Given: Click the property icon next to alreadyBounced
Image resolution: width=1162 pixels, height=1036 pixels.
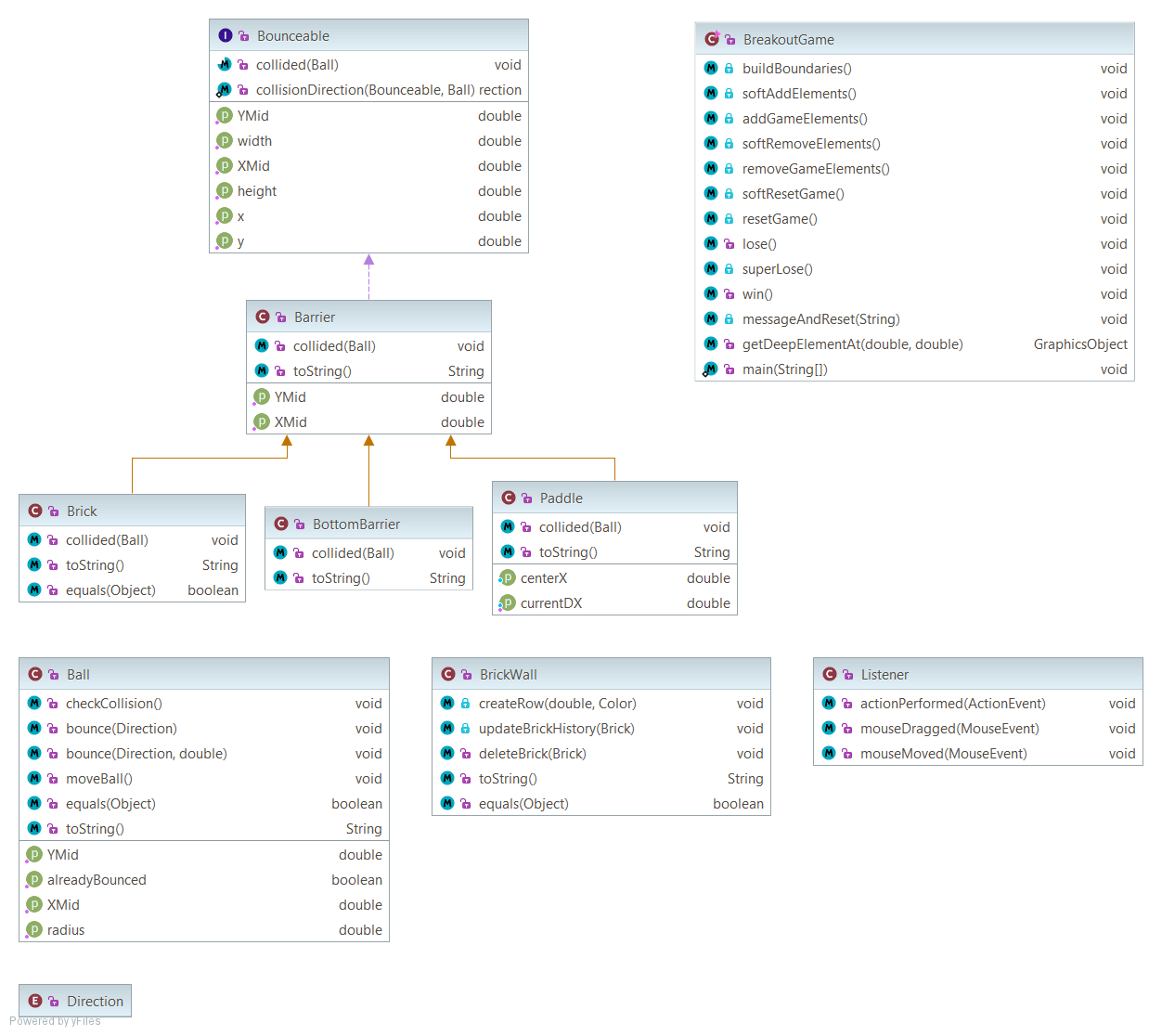Looking at the screenshot, I should coord(34,879).
